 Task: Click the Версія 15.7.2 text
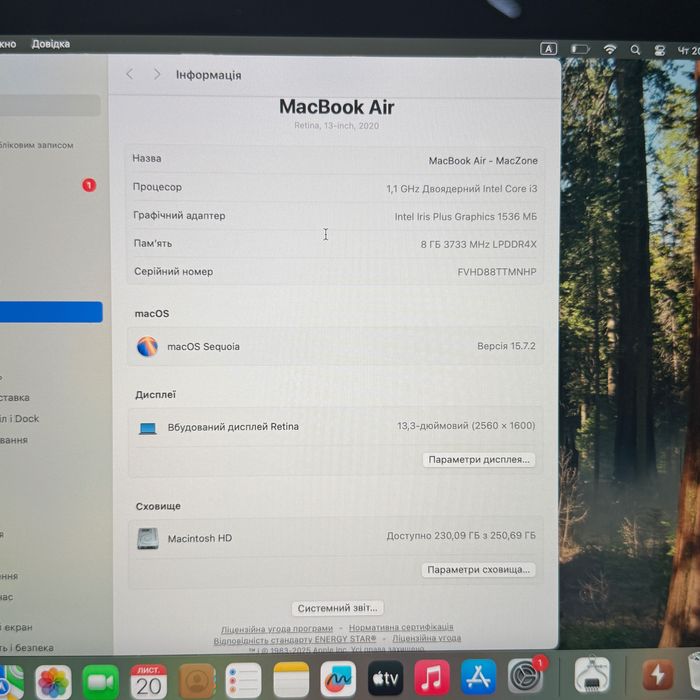tap(506, 346)
